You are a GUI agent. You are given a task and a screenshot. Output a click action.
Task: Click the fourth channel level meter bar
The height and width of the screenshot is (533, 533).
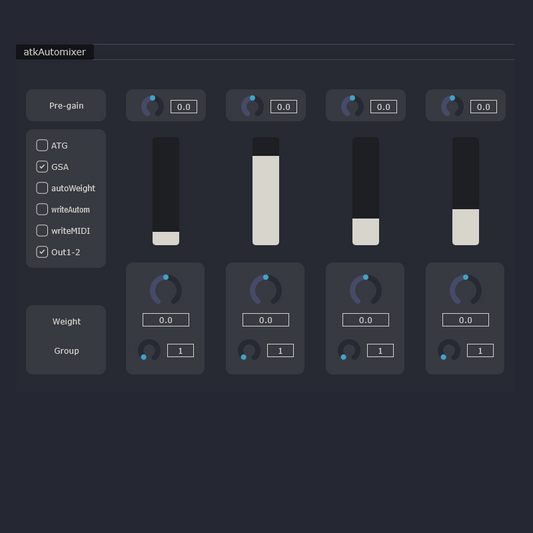(465, 191)
